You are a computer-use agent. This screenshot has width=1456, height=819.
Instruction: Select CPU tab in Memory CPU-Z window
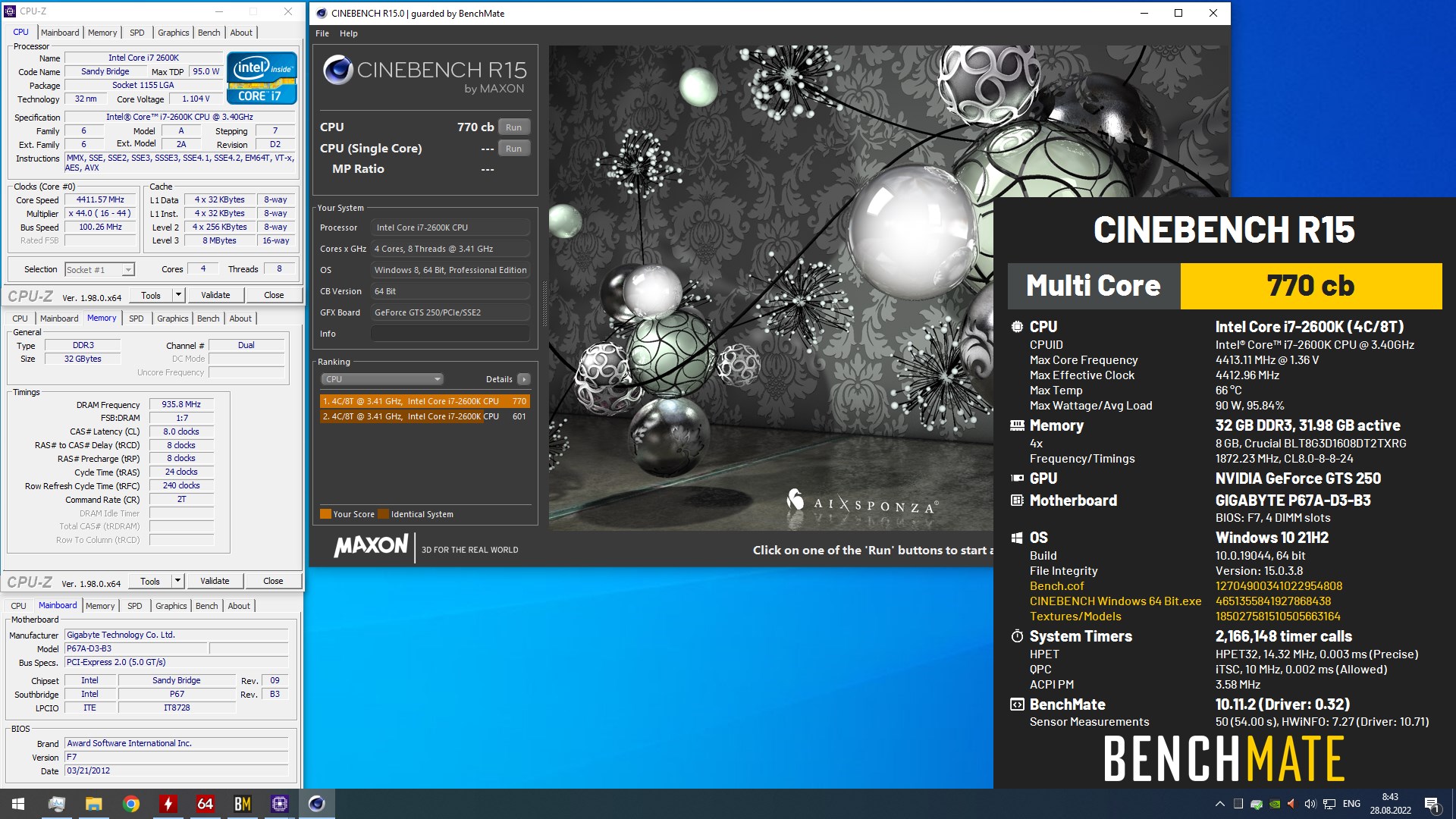[20, 318]
